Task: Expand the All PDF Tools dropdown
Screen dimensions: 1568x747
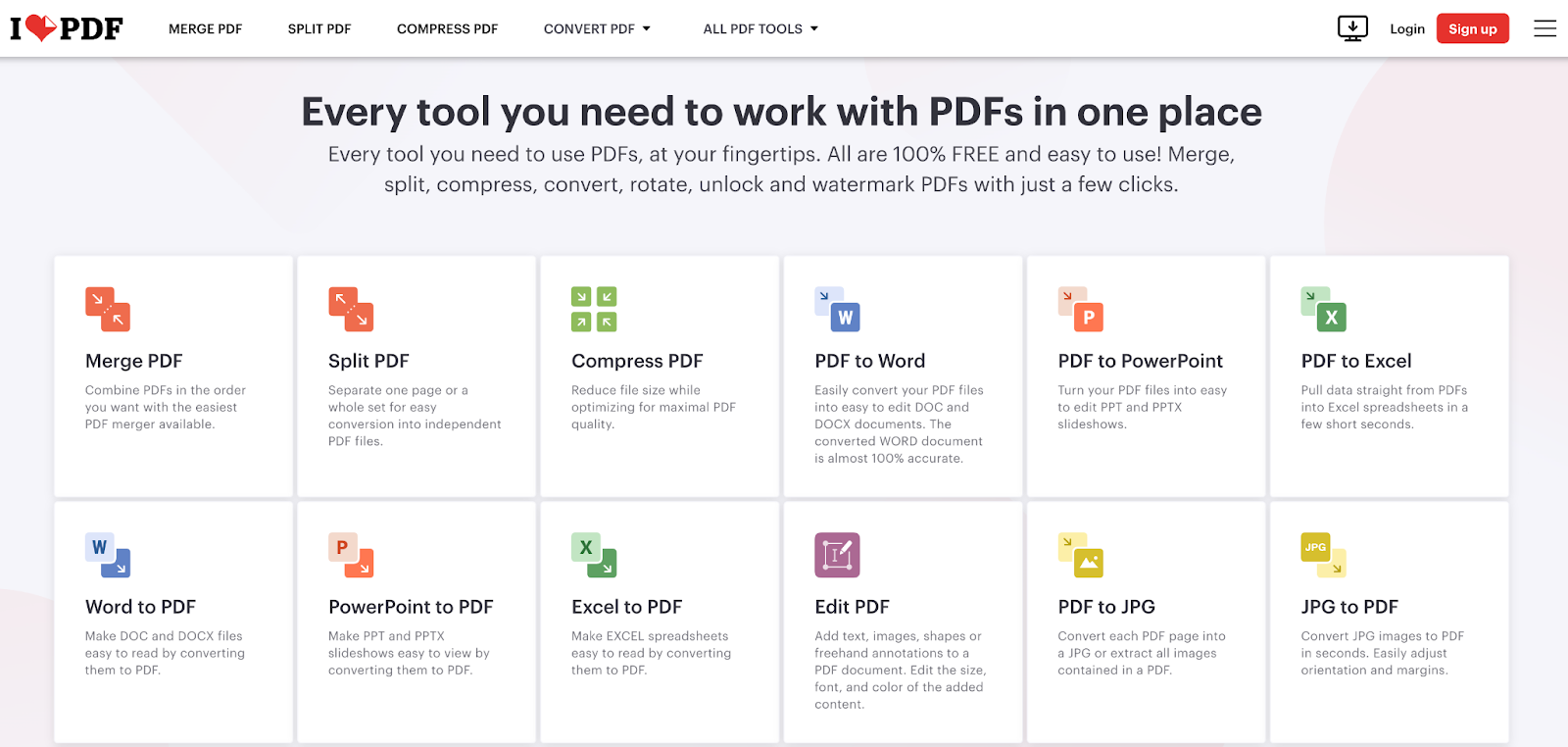Action: click(760, 29)
